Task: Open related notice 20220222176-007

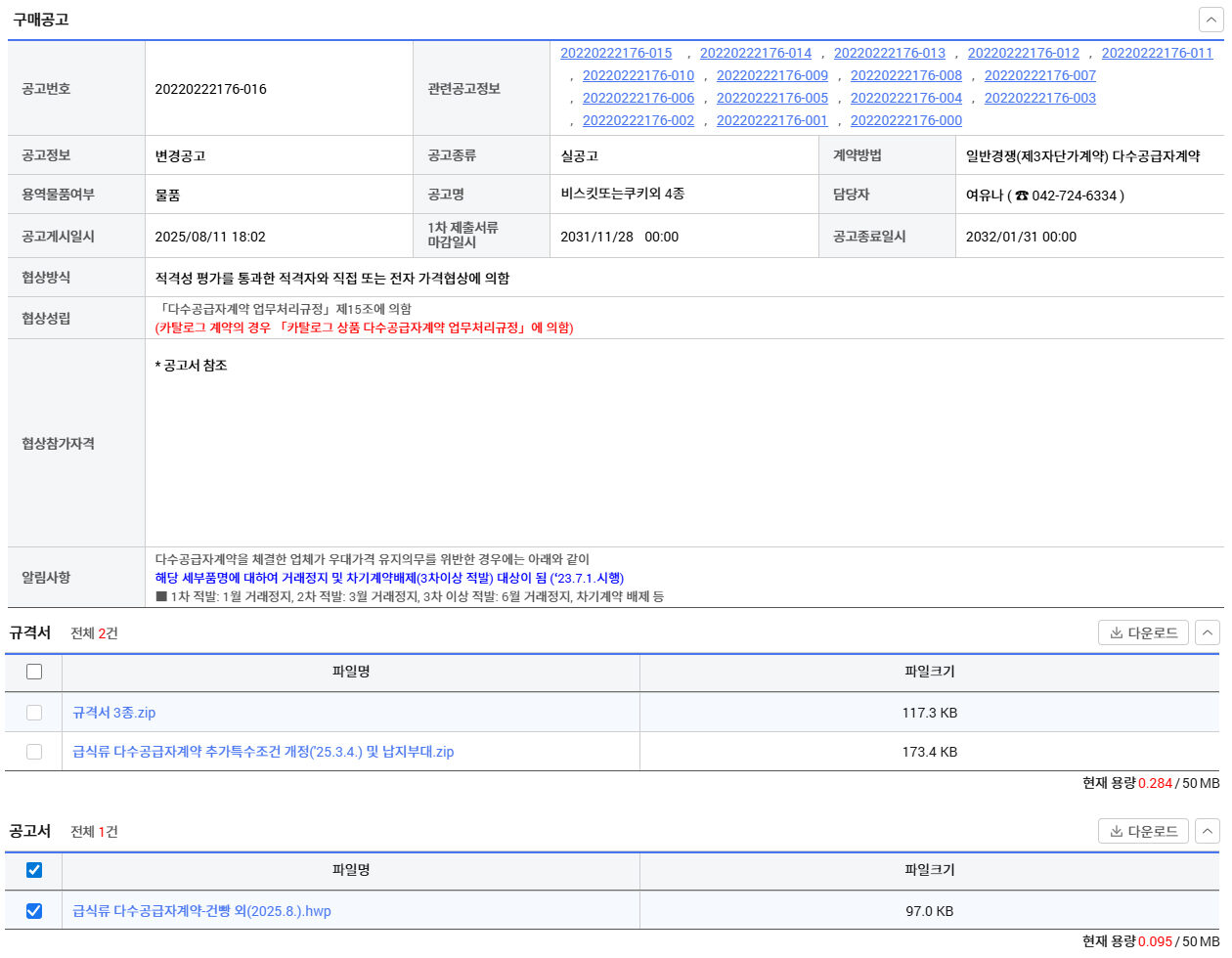Action: coord(1039,75)
